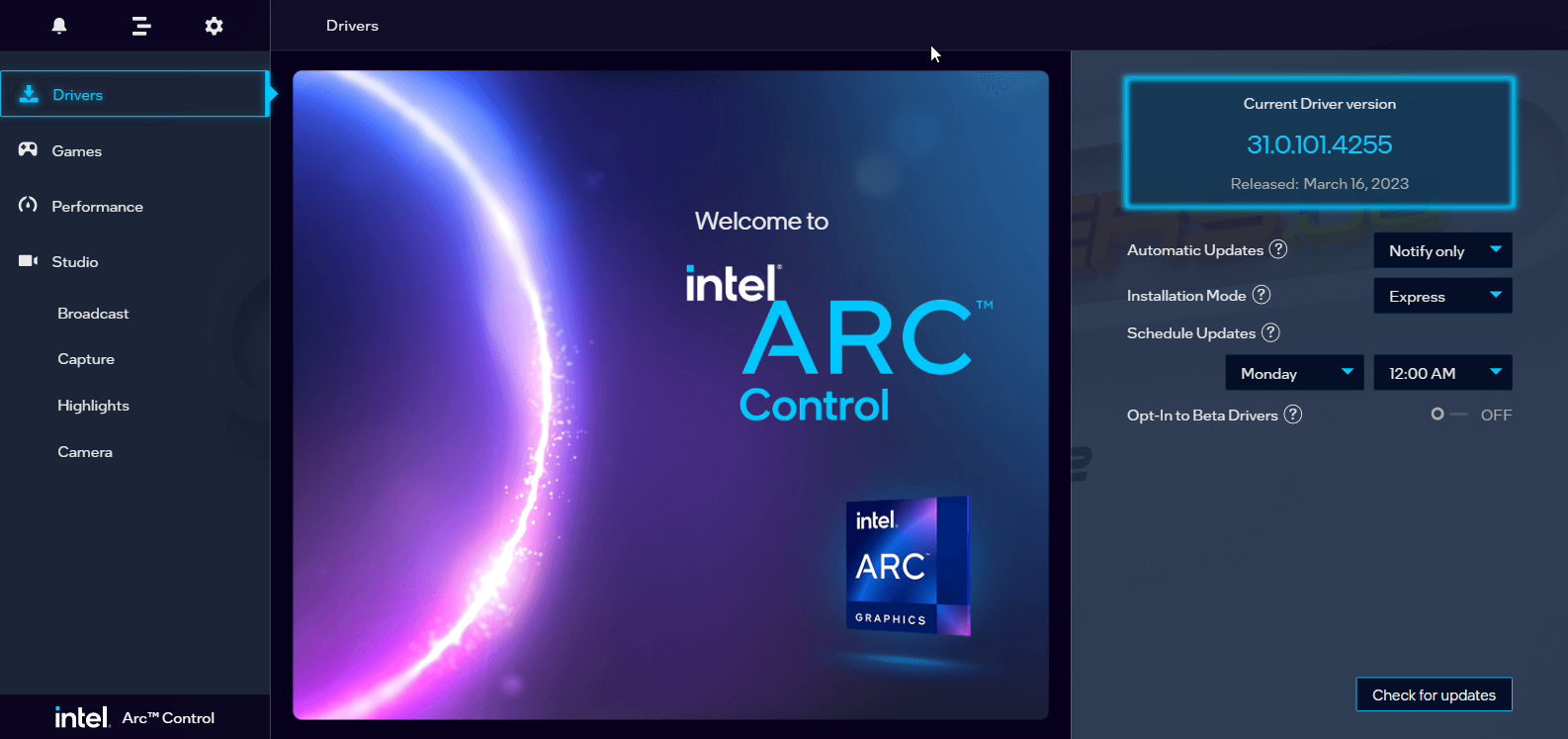Image resolution: width=1568 pixels, height=739 pixels.
Task: Click the OFF label beside the beta switch
Action: [1496, 416]
